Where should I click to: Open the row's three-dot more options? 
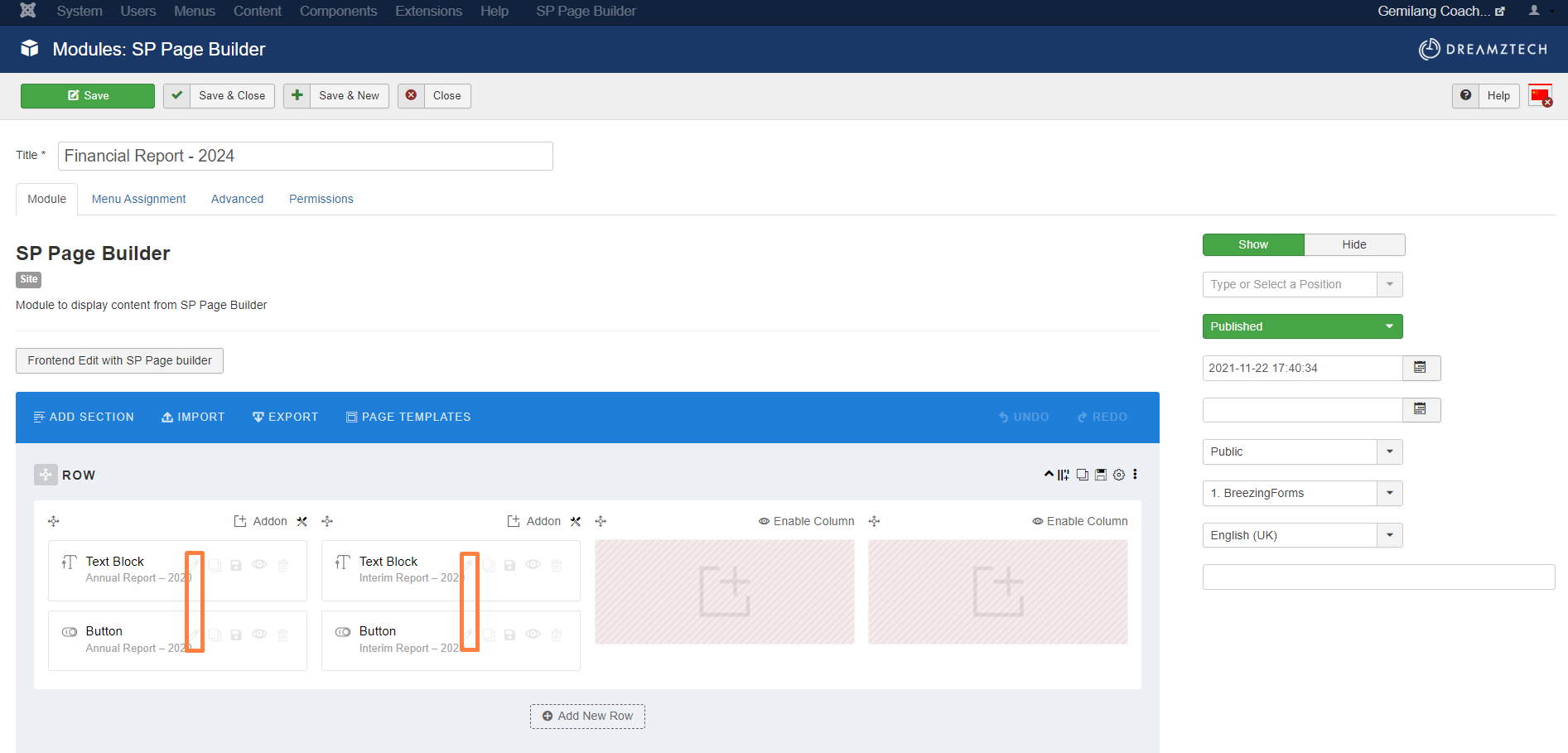(1135, 475)
